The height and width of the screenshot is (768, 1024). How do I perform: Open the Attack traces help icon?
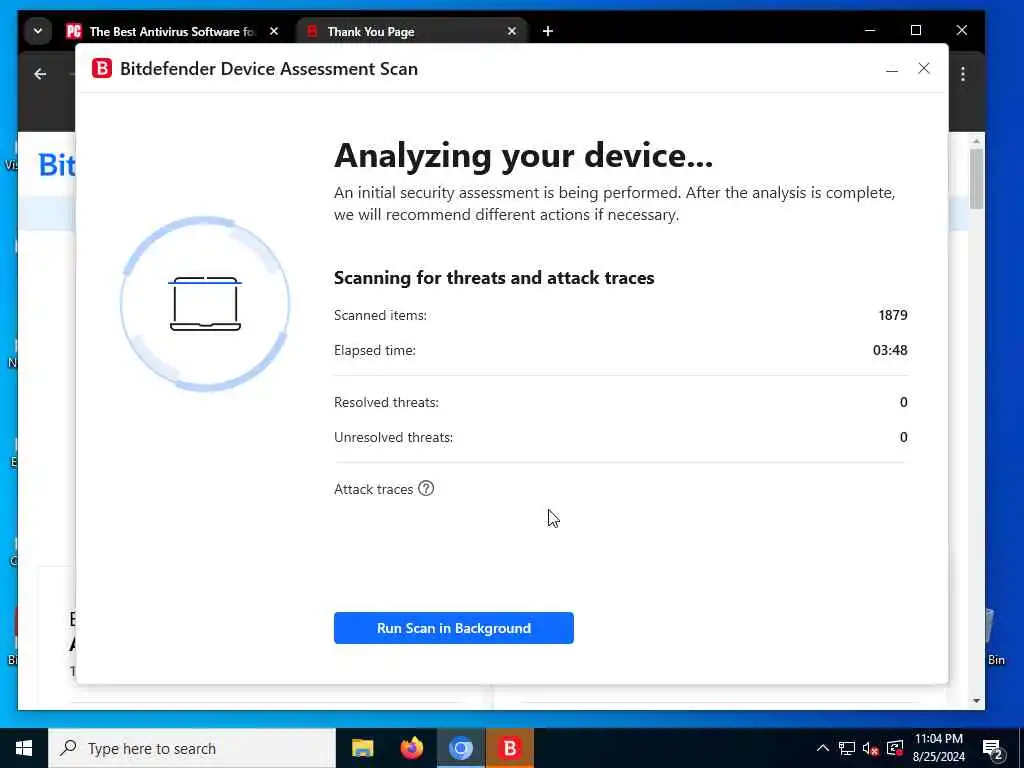pos(426,488)
